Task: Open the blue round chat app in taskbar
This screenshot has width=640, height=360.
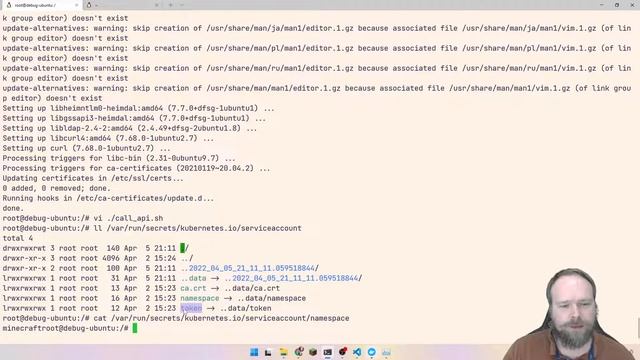Action: pos(372,352)
